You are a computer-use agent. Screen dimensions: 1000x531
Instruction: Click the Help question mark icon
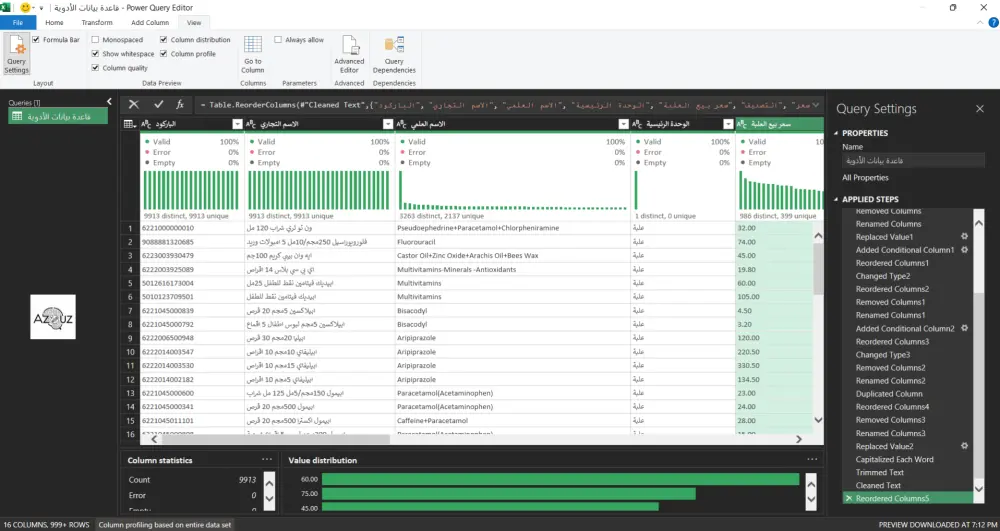(x=993, y=22)
